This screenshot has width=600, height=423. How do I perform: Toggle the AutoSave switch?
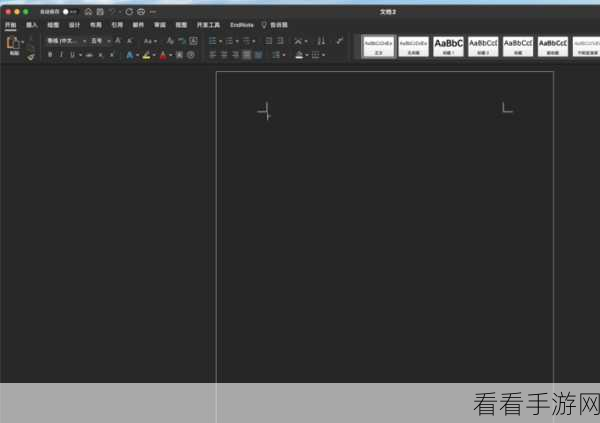70,12
